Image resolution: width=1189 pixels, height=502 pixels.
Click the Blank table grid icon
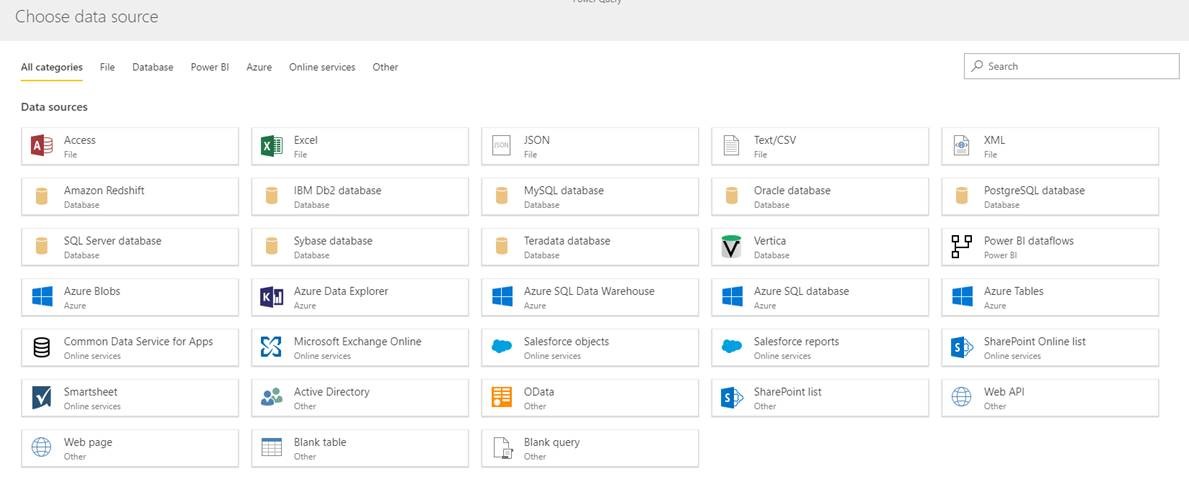(271, 447)
